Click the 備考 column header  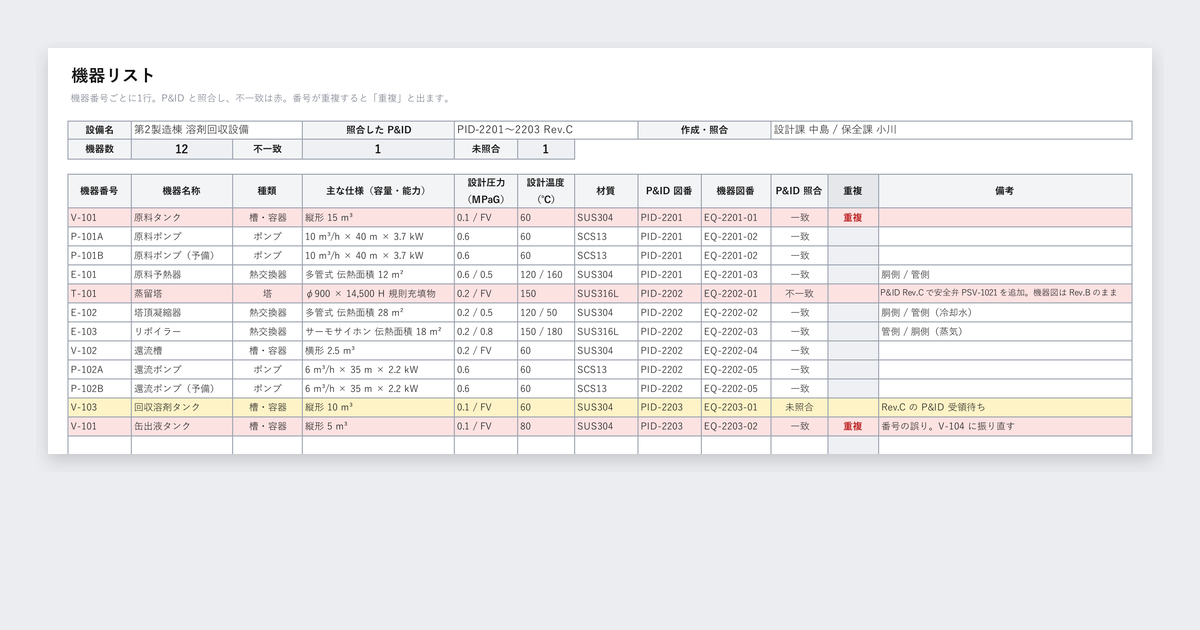pyautogui.click(x=1005, y=191)
